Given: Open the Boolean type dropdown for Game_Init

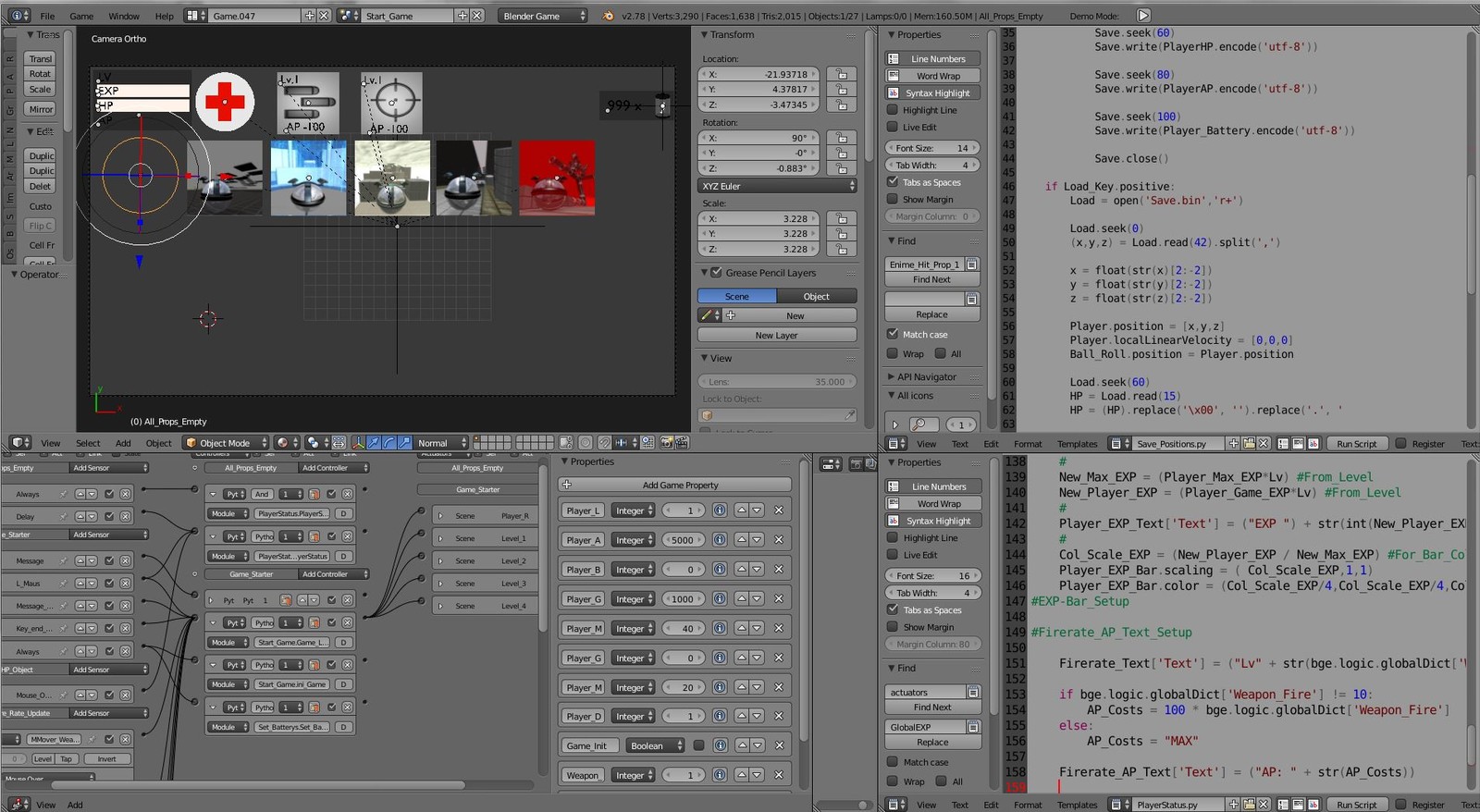Looking at the screenshot, I should (656, 745).
